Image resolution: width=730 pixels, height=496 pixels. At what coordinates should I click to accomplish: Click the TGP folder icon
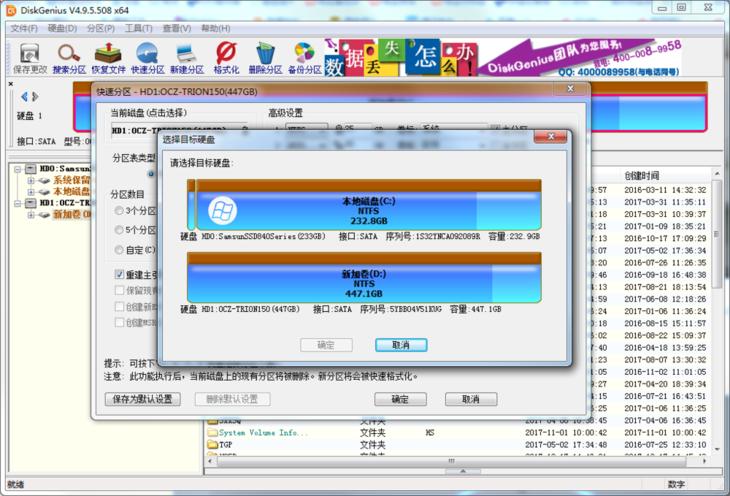click(212, 445)
